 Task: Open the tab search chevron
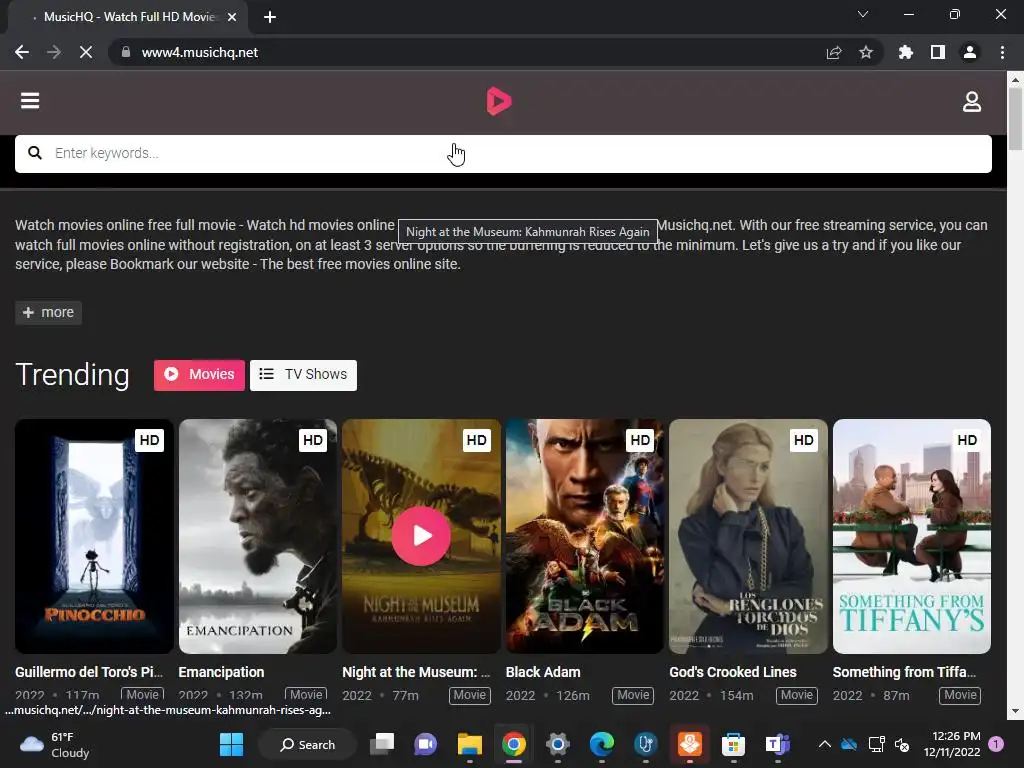pos(863,14)
